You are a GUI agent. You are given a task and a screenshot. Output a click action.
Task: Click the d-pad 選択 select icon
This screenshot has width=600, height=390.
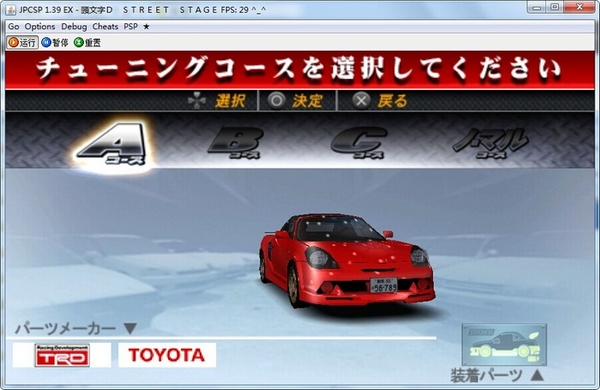197,101
